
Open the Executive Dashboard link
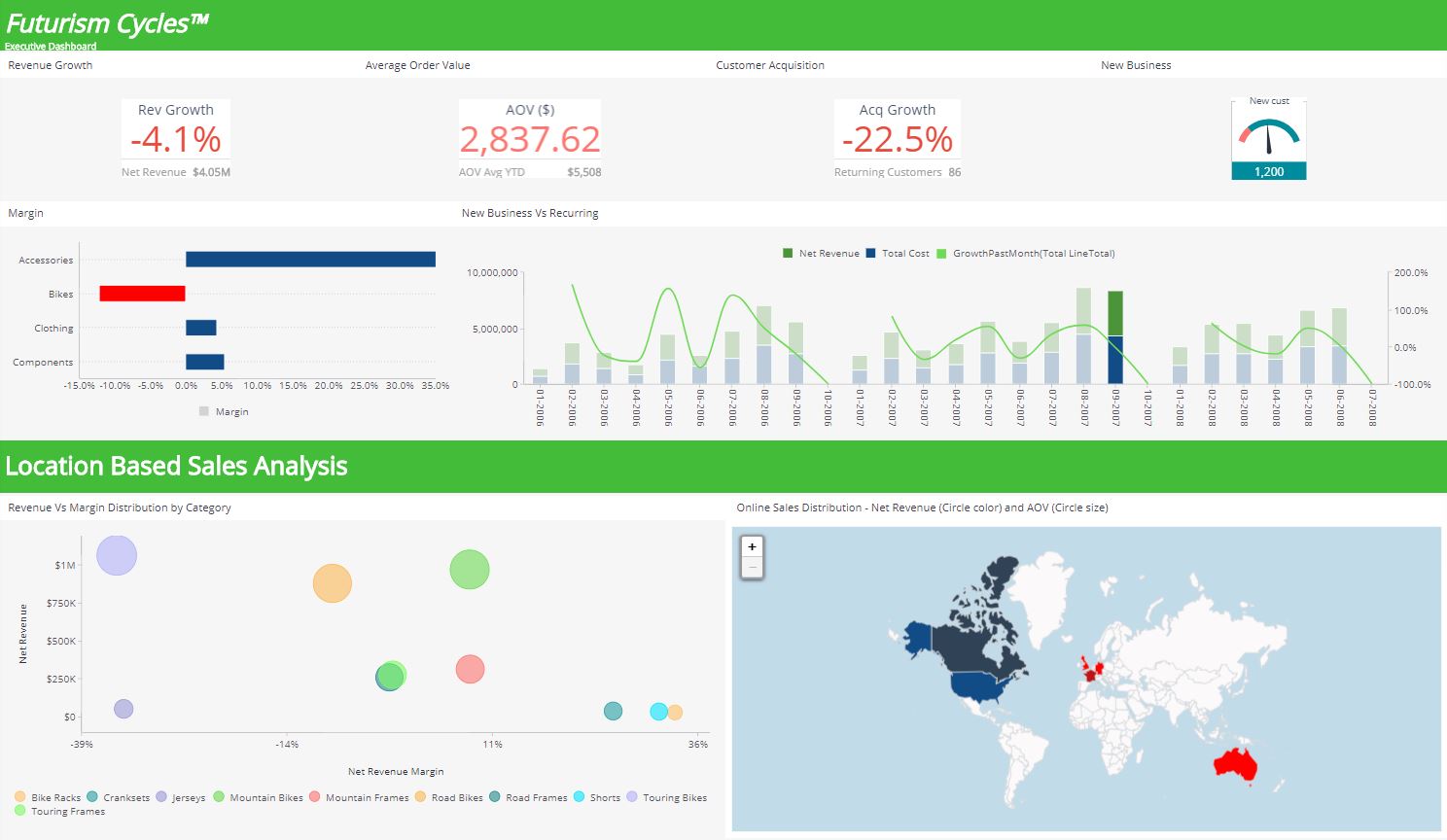click(52, 45)
